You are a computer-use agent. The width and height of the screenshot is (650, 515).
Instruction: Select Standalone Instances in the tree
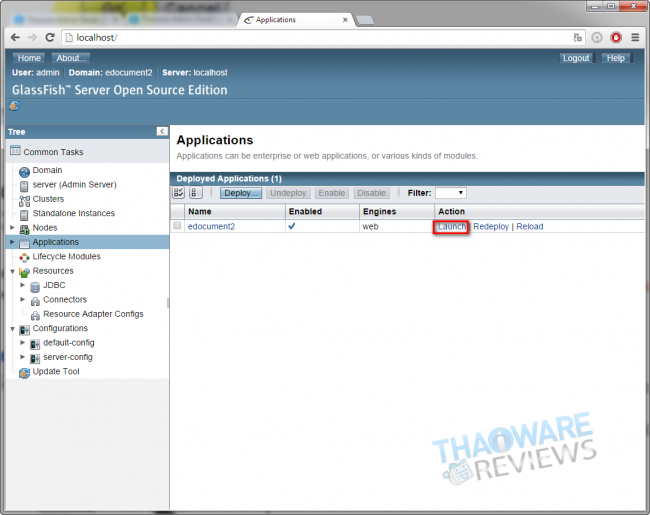click(x=74, y=213)
